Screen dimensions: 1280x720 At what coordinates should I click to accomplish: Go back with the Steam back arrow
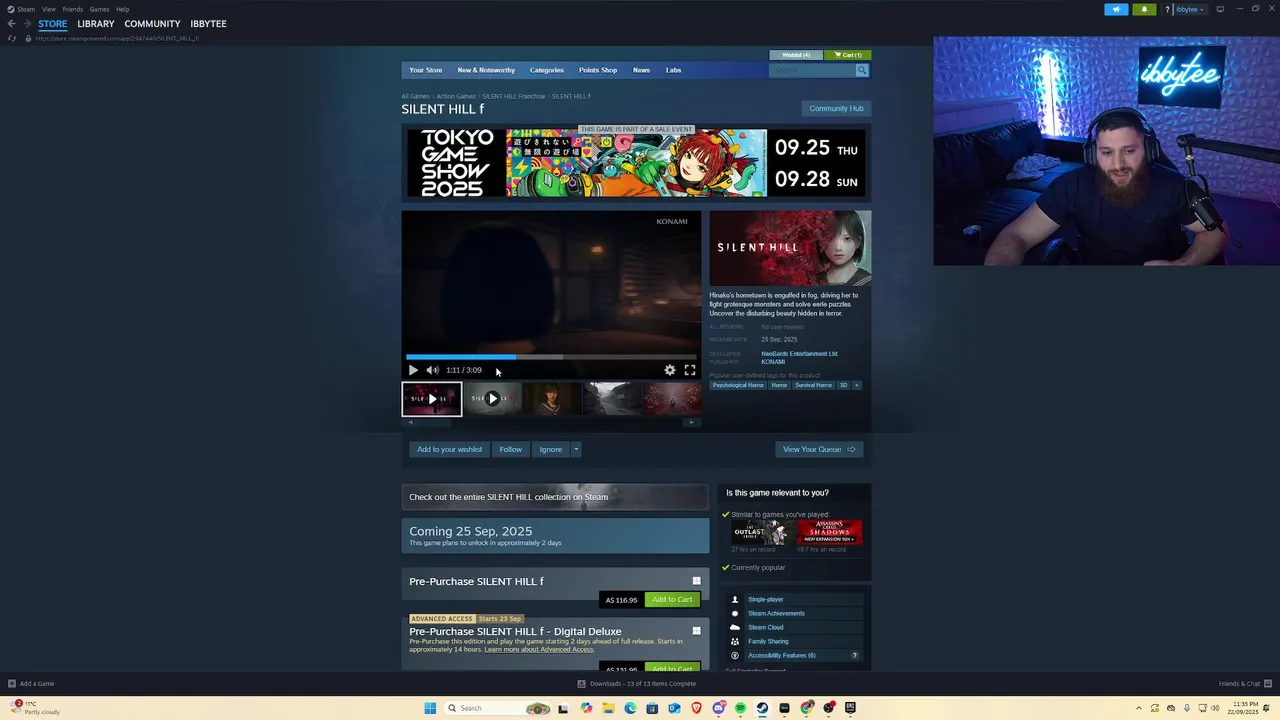(x=11, y=24)
